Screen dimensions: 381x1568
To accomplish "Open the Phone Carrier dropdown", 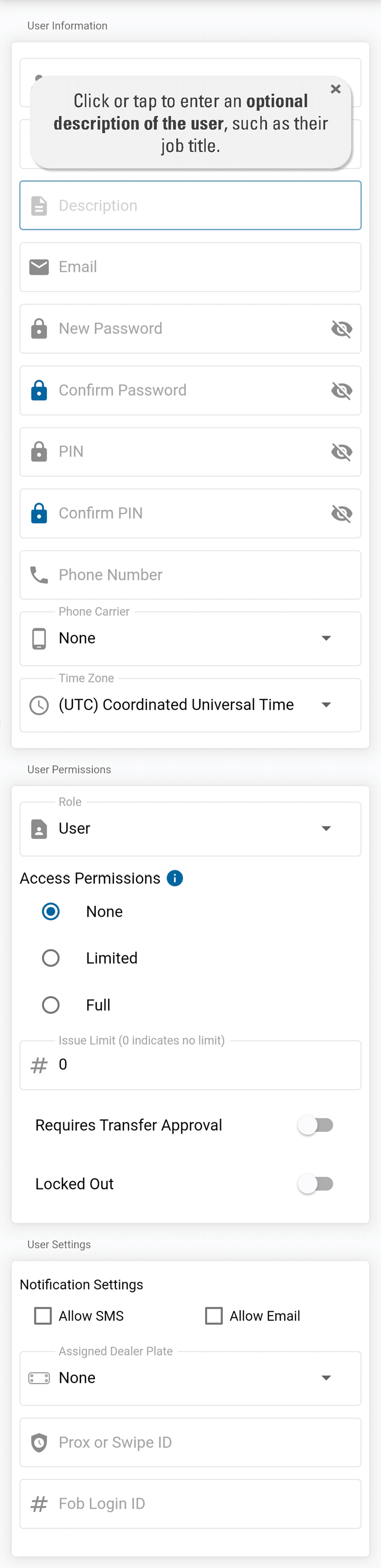I will point(190,638).
